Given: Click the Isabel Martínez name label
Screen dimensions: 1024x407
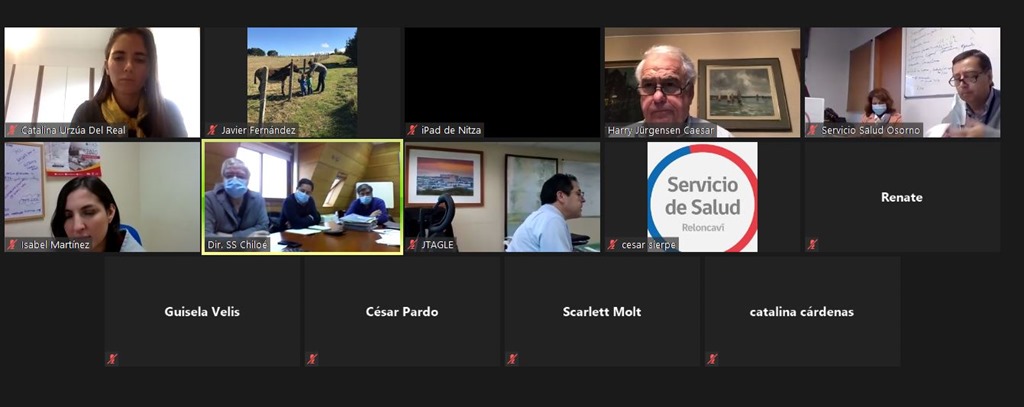Looking at the screenshot, I should tap(56, 246).
